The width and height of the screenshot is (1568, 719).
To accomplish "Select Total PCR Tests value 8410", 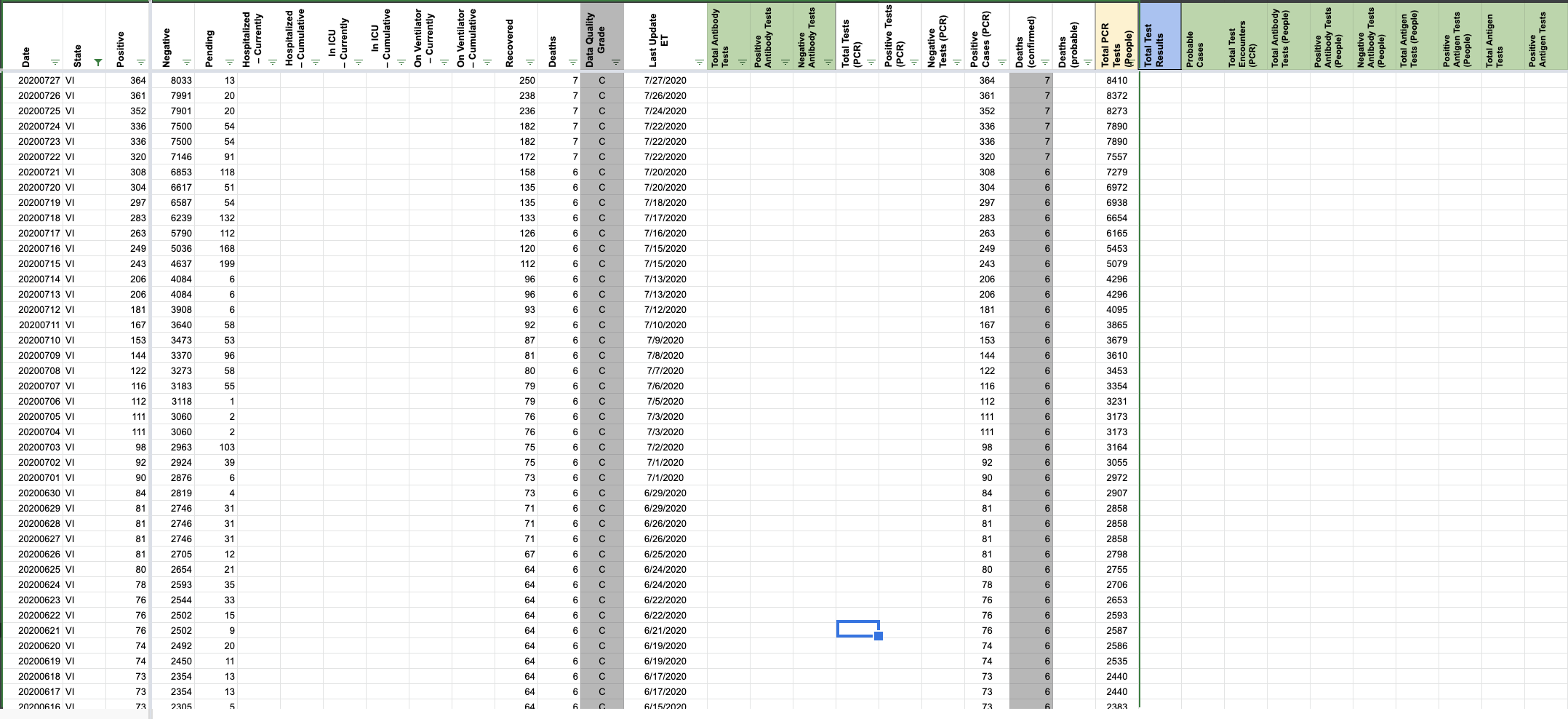I will (x=1117, y=80).
